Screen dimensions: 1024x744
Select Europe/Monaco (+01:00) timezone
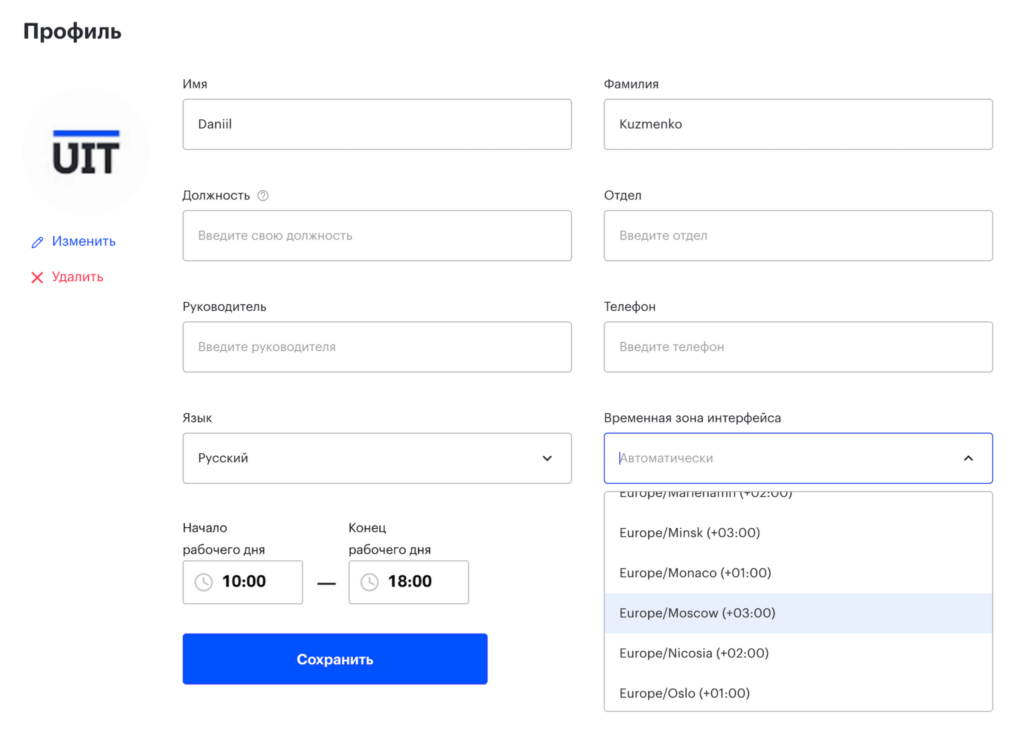click(x=798, y=573)
